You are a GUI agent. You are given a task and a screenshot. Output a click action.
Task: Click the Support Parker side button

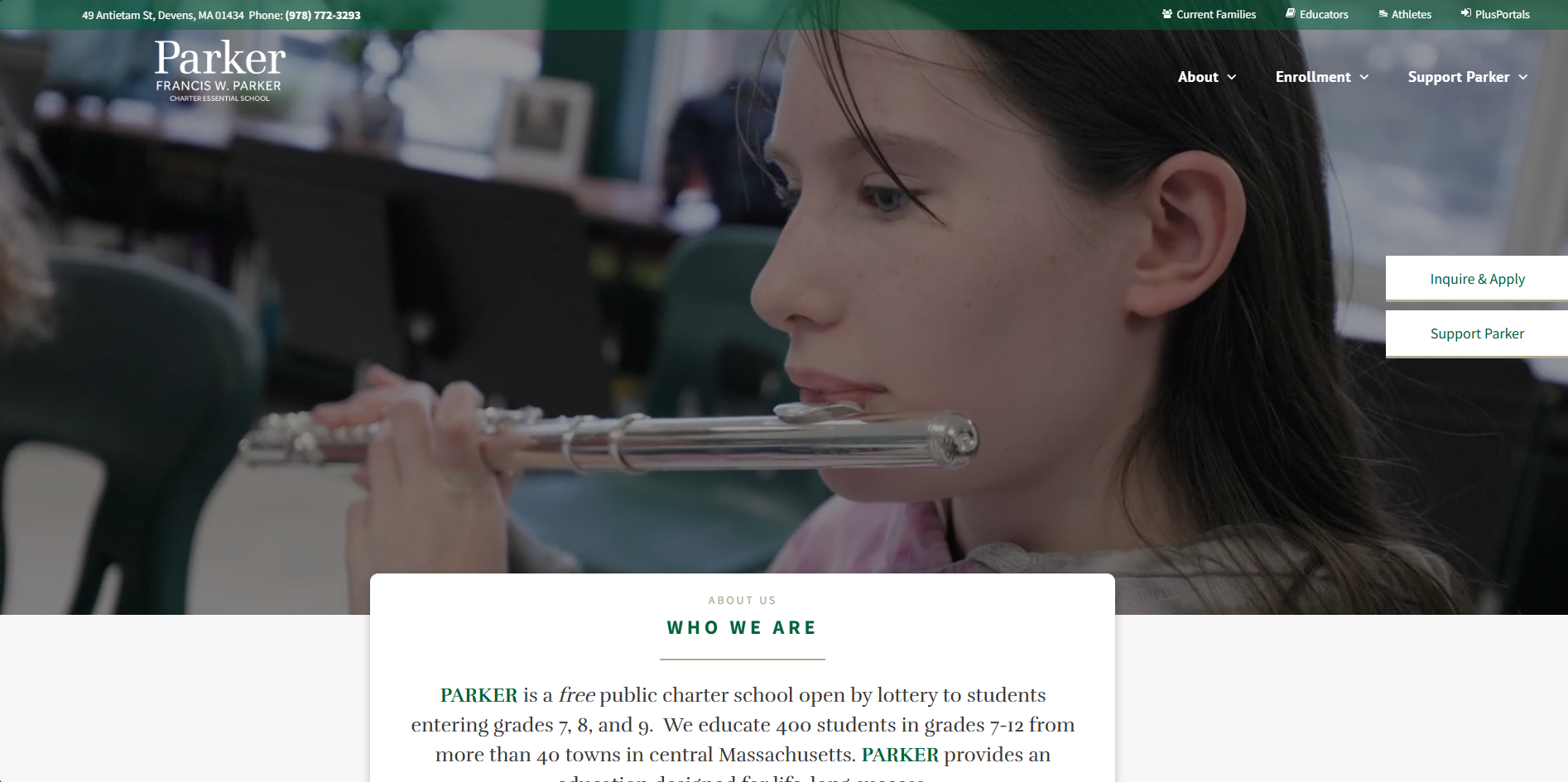[x=1477, y=333]
